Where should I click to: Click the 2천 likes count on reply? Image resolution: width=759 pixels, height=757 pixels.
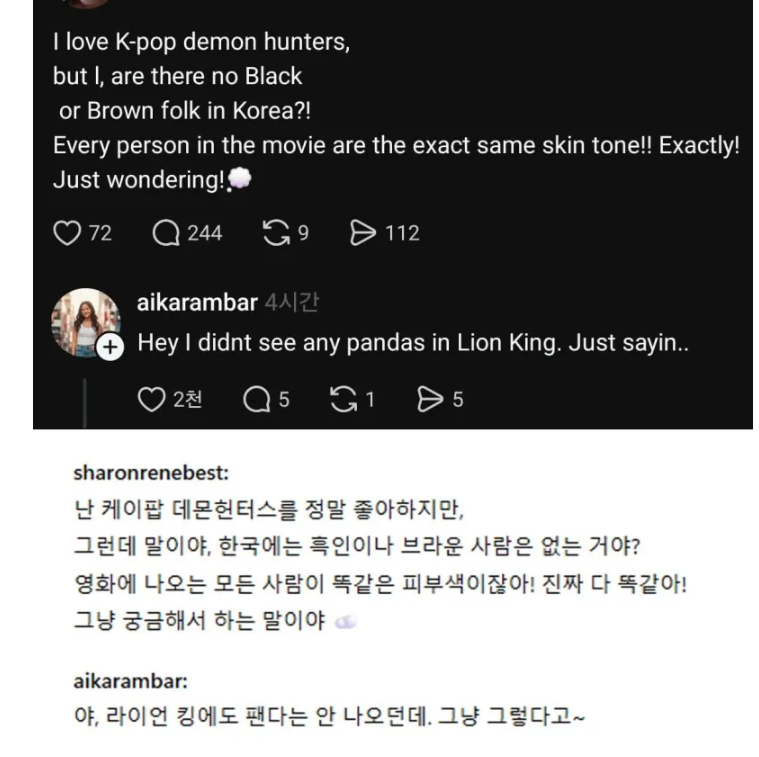(187, 399)
